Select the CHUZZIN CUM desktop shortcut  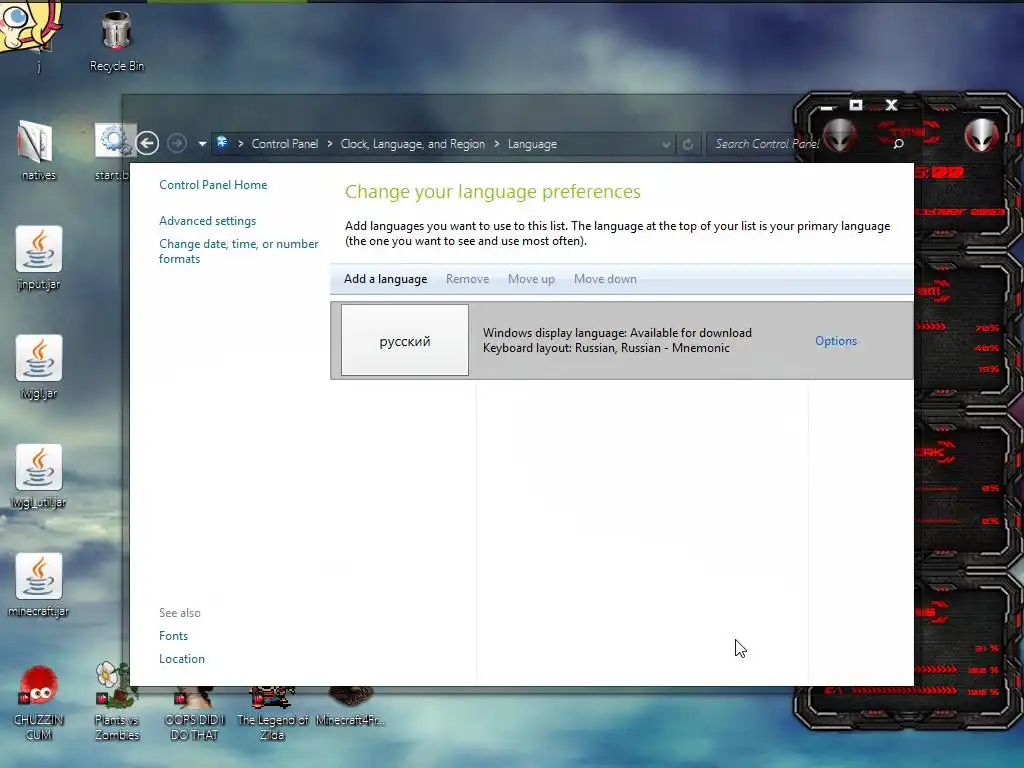(39, 704)
